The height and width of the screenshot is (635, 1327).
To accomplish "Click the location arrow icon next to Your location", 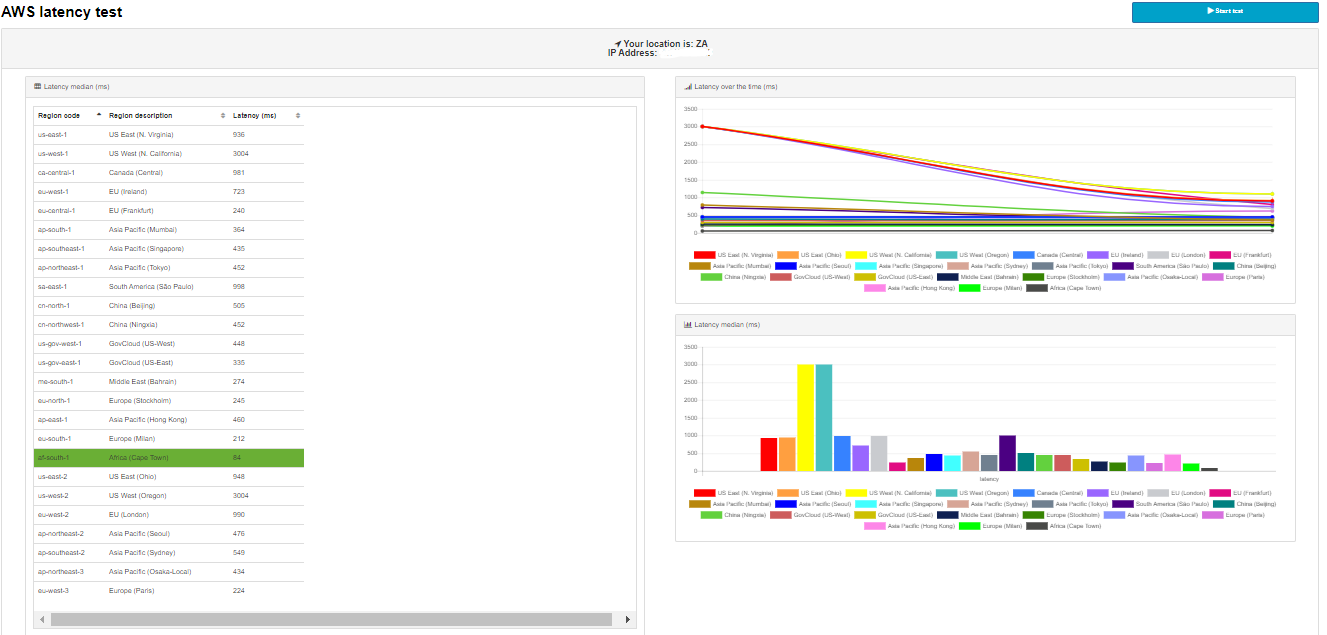I will point(618,44).
